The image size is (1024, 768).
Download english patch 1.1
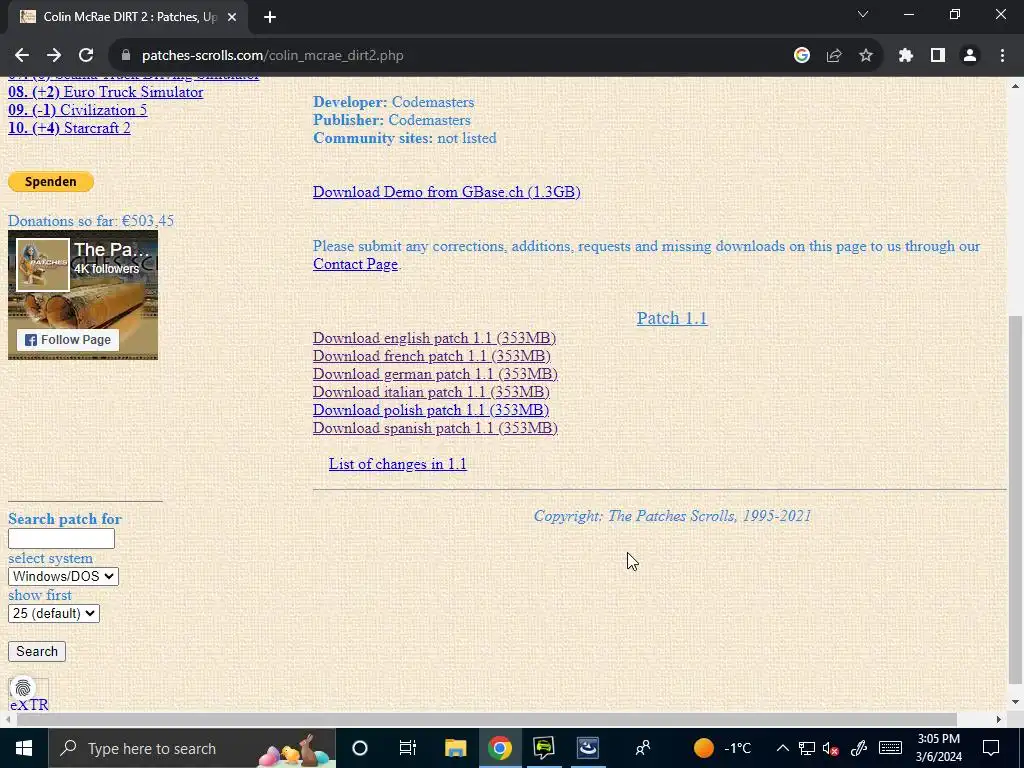pyautogui.click(x=434, y=338)
